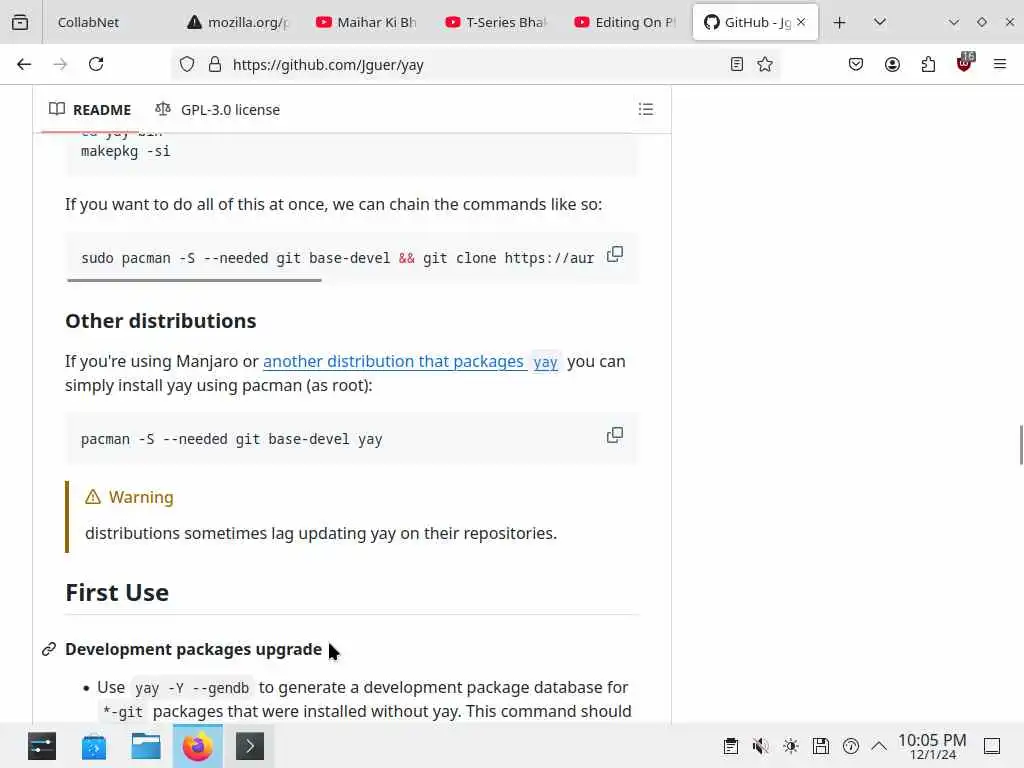Copy pacman -S --needed yay command
1024x768 pixels.
615,436
